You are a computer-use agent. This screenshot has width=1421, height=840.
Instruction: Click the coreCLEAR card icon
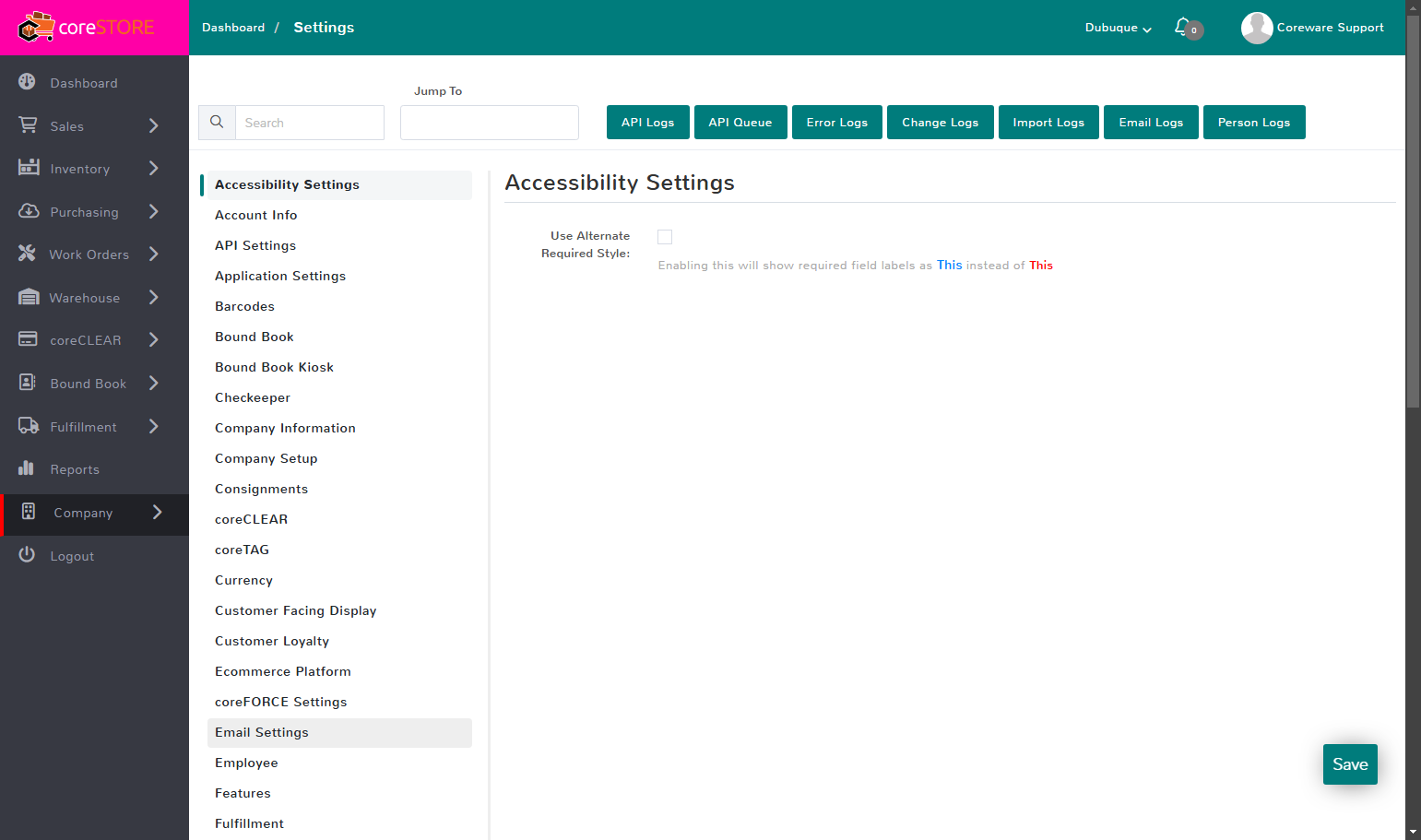point(28,339)
